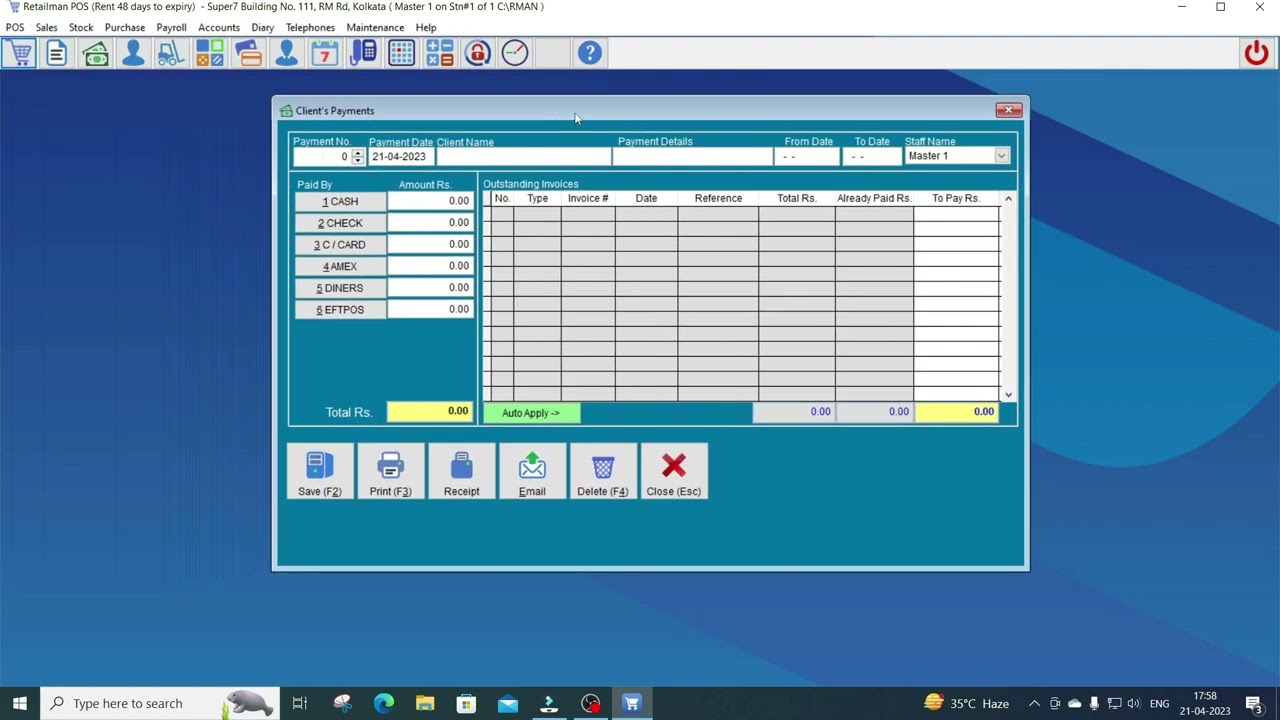Open the Telephones menu
The width and height of the screenshot is (1280, 720).
310,27
